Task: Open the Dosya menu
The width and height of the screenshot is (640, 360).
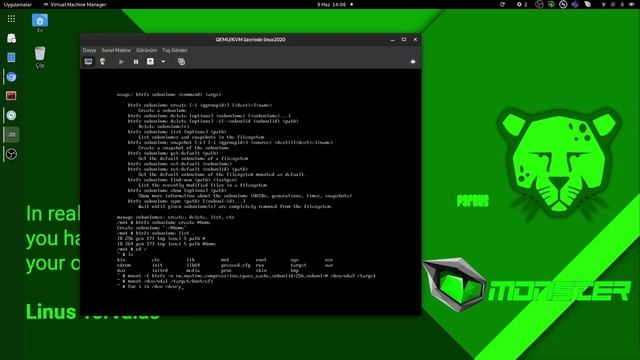Action: pos(89,50)
